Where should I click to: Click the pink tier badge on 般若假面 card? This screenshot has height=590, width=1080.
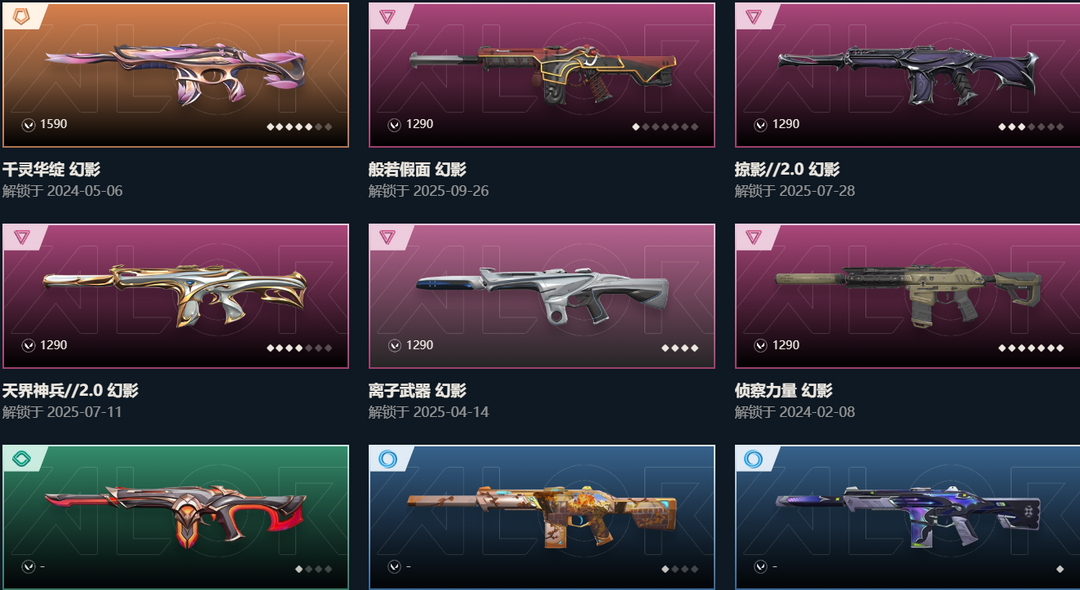pyautogui.click(x=387, y=16)
